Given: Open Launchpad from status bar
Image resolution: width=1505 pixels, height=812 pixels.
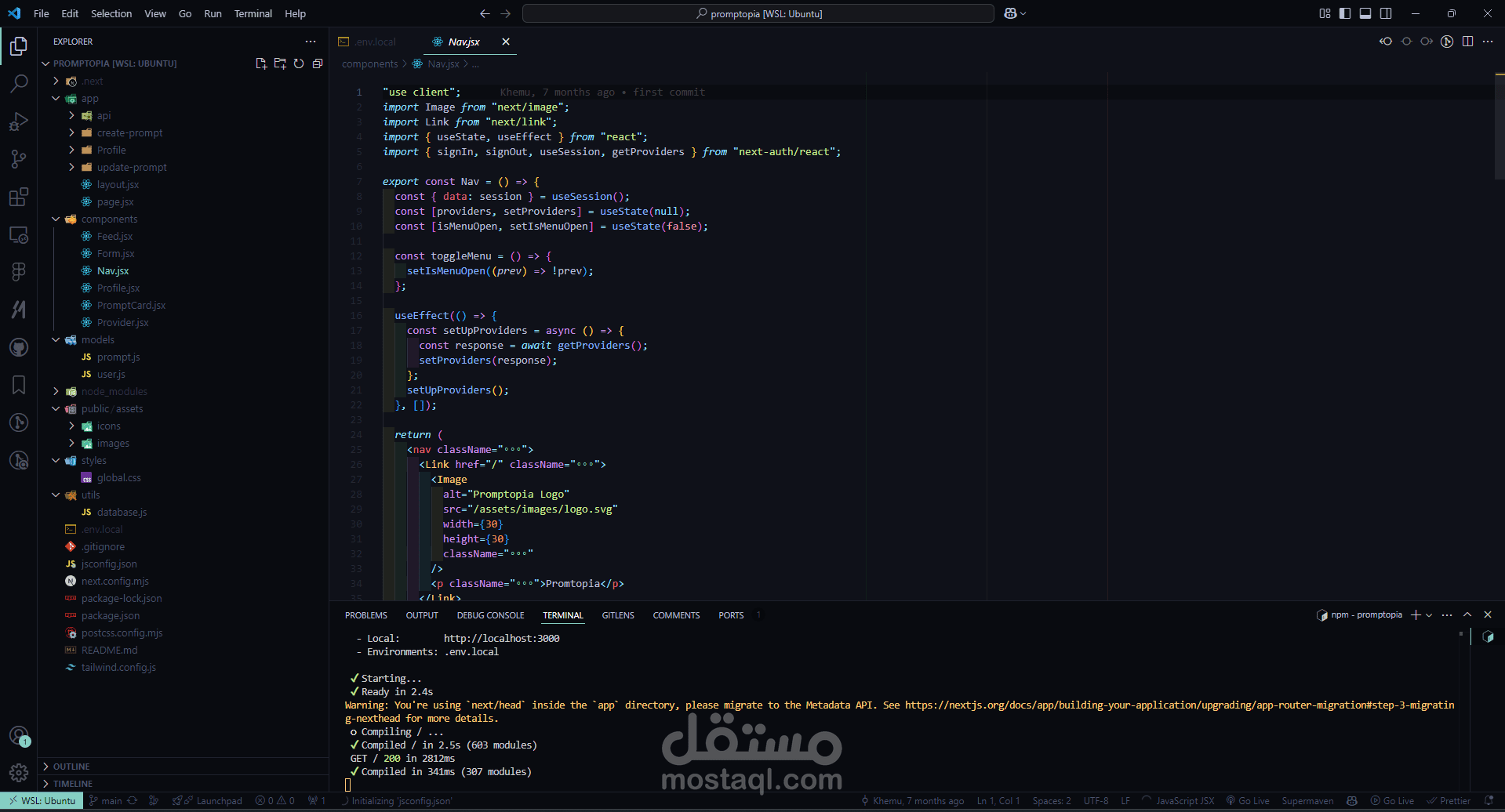Looking at the screenshot, I should 208,801.
